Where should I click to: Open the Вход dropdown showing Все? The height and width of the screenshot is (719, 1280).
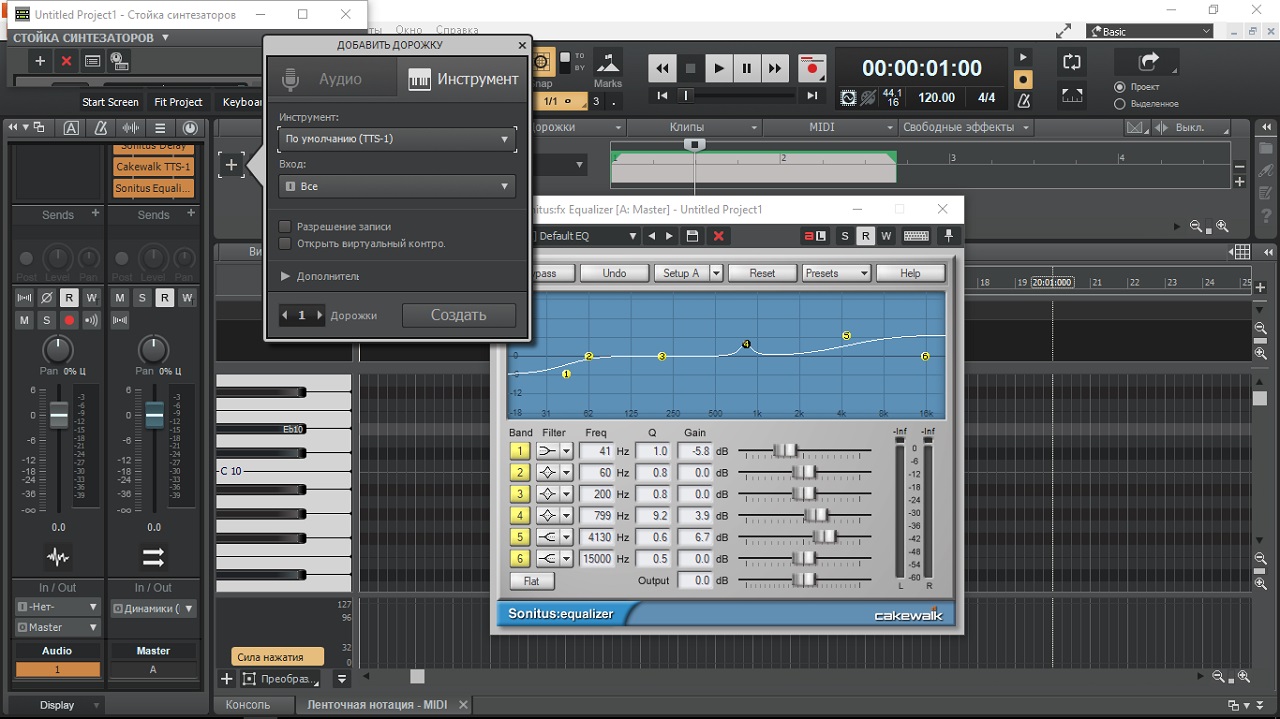click(397, 186)
